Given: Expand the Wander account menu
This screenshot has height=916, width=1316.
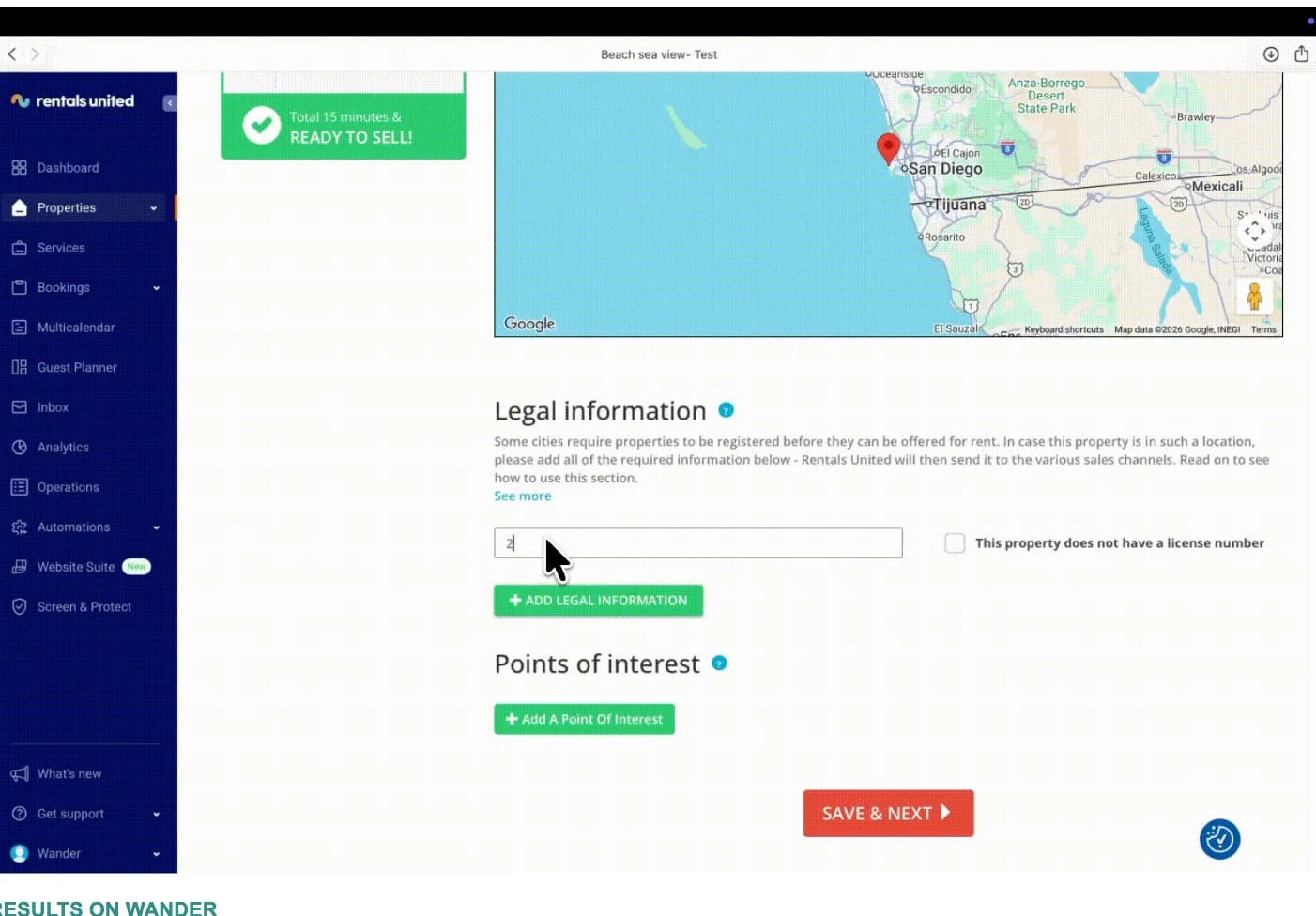Looking at the screenshot, I should click(x=156, y=854).
